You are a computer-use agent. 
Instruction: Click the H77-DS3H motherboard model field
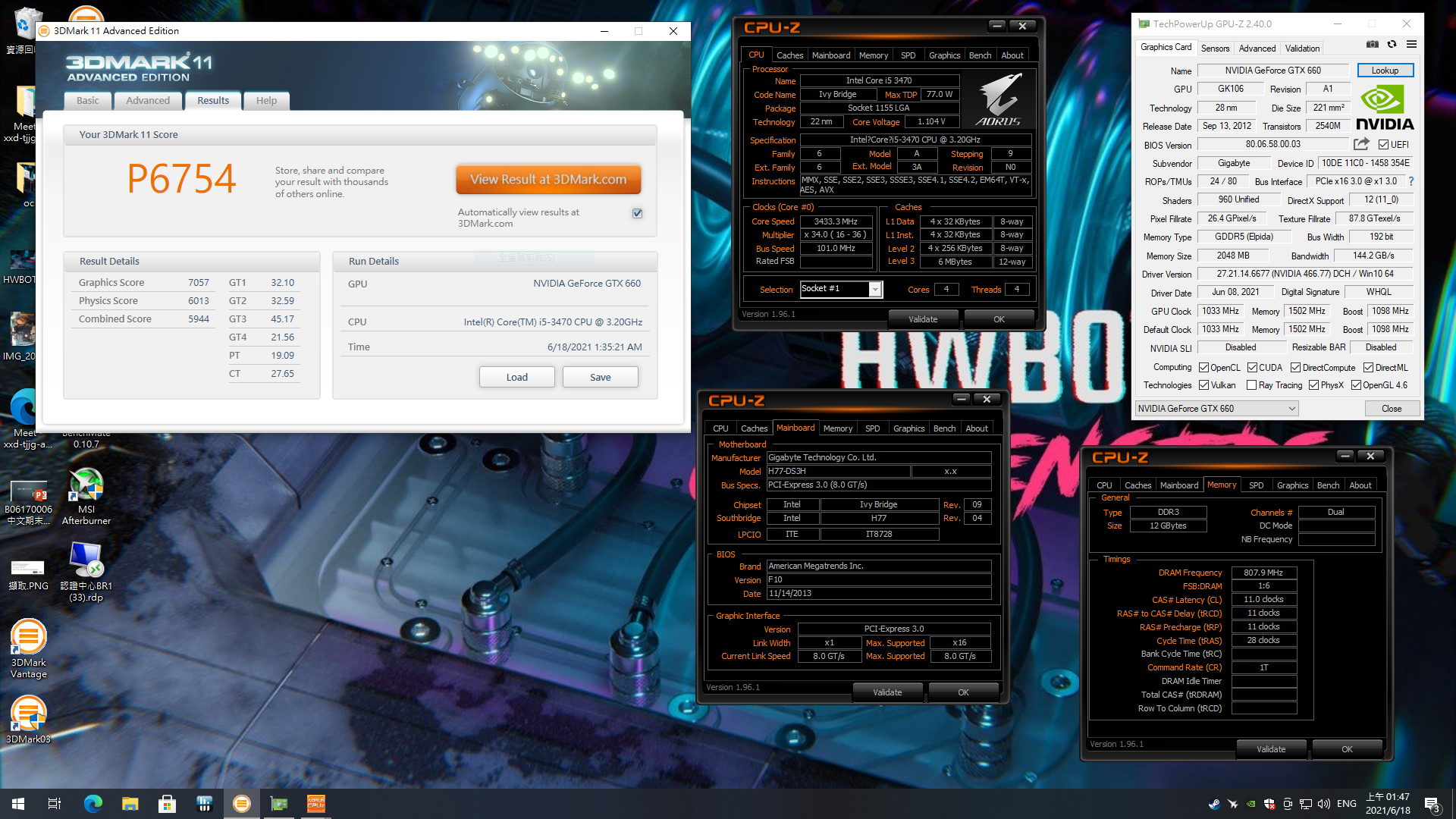tap(838, 472)
